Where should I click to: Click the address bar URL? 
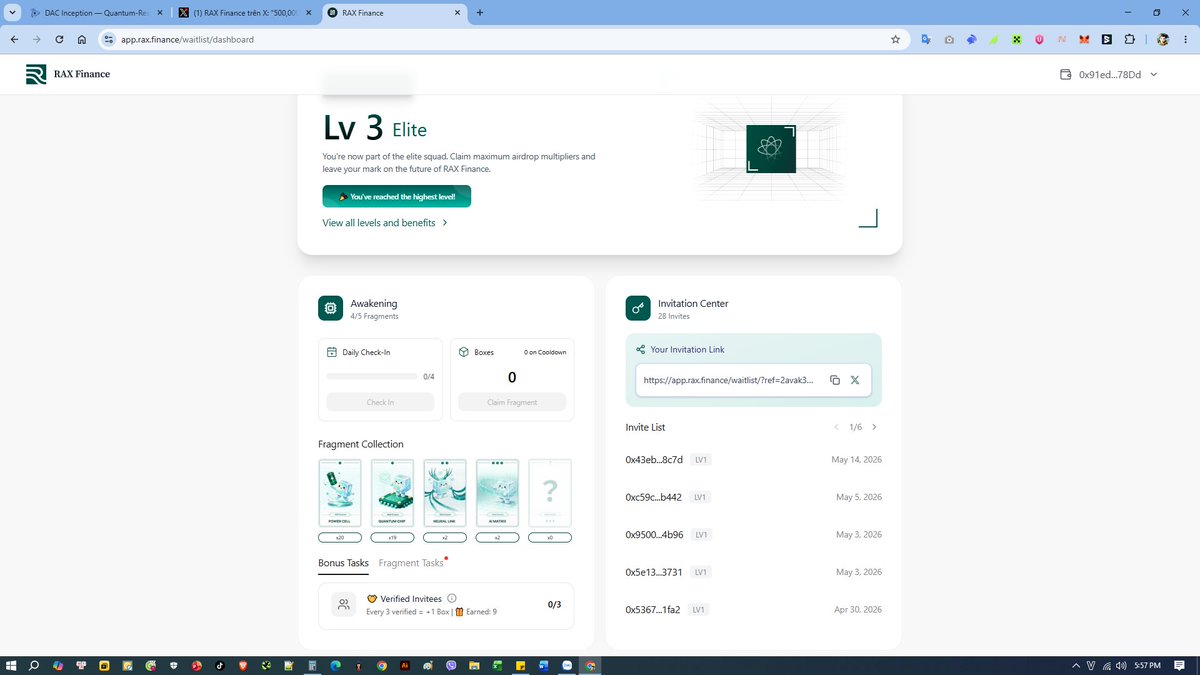click(x=187, y=40)
